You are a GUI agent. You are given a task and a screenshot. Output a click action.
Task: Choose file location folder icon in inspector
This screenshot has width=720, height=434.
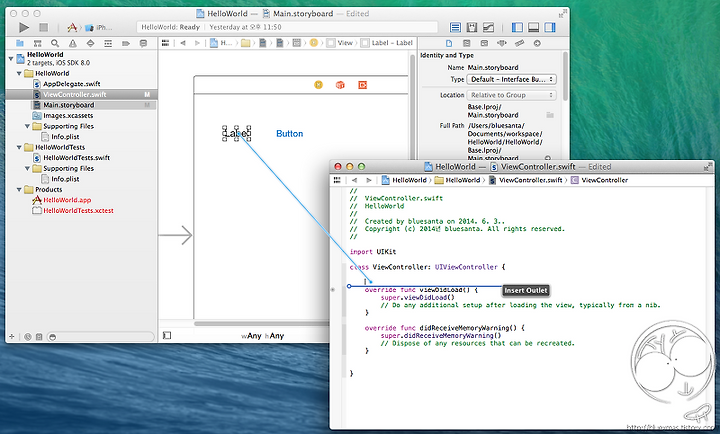[x=550, y=115]
